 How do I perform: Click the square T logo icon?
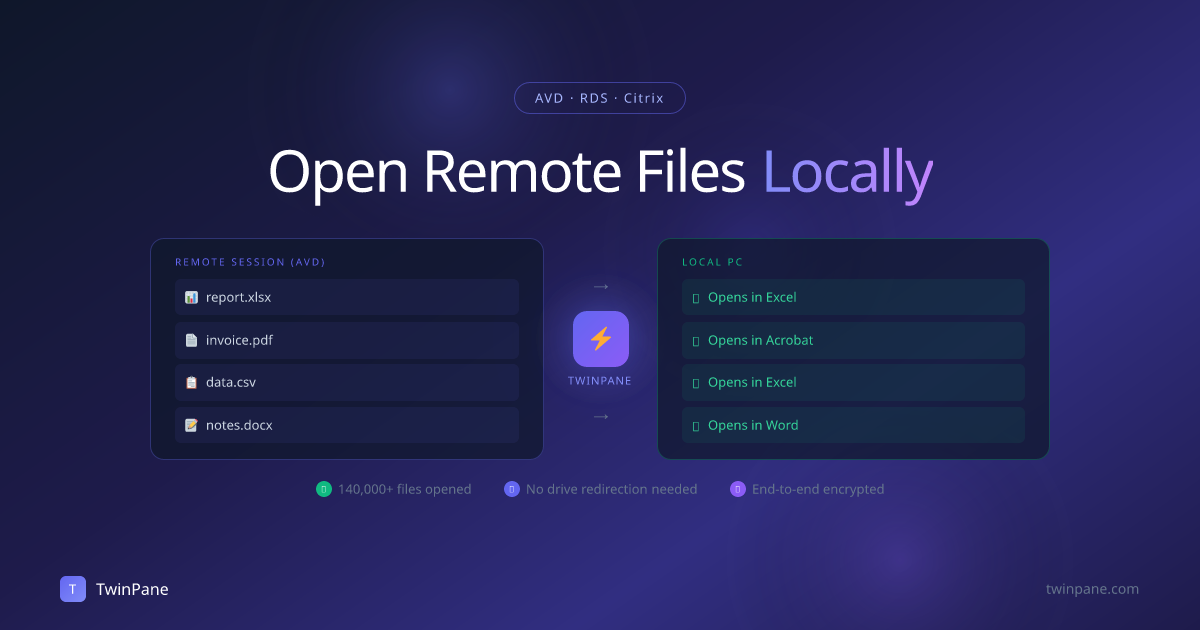(73, 589)
